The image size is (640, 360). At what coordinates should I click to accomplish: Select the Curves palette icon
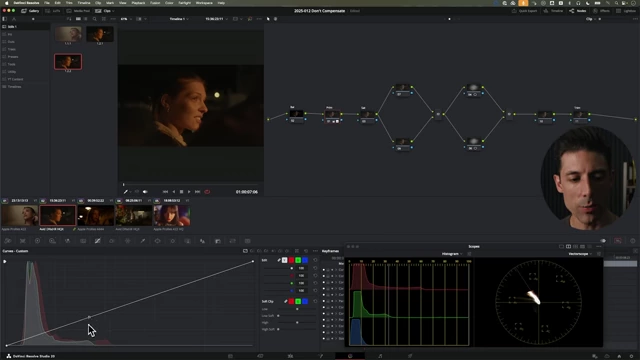tap(98, 241)
